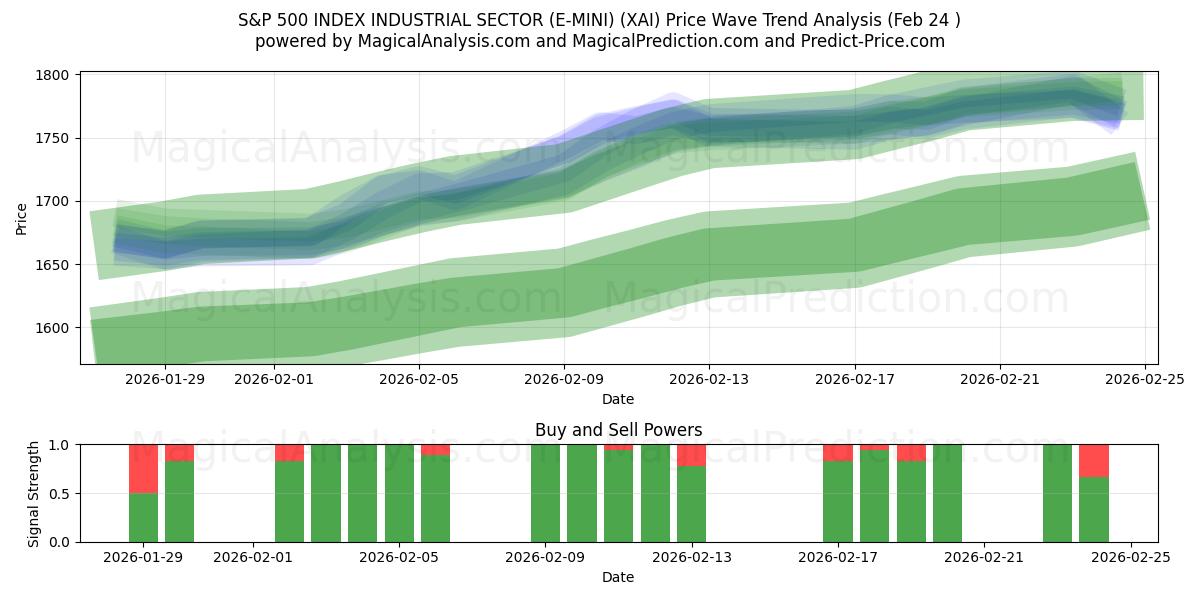Select the red bar segment near 2026-02-25
1200x600 pixels.
[1093, 460]
